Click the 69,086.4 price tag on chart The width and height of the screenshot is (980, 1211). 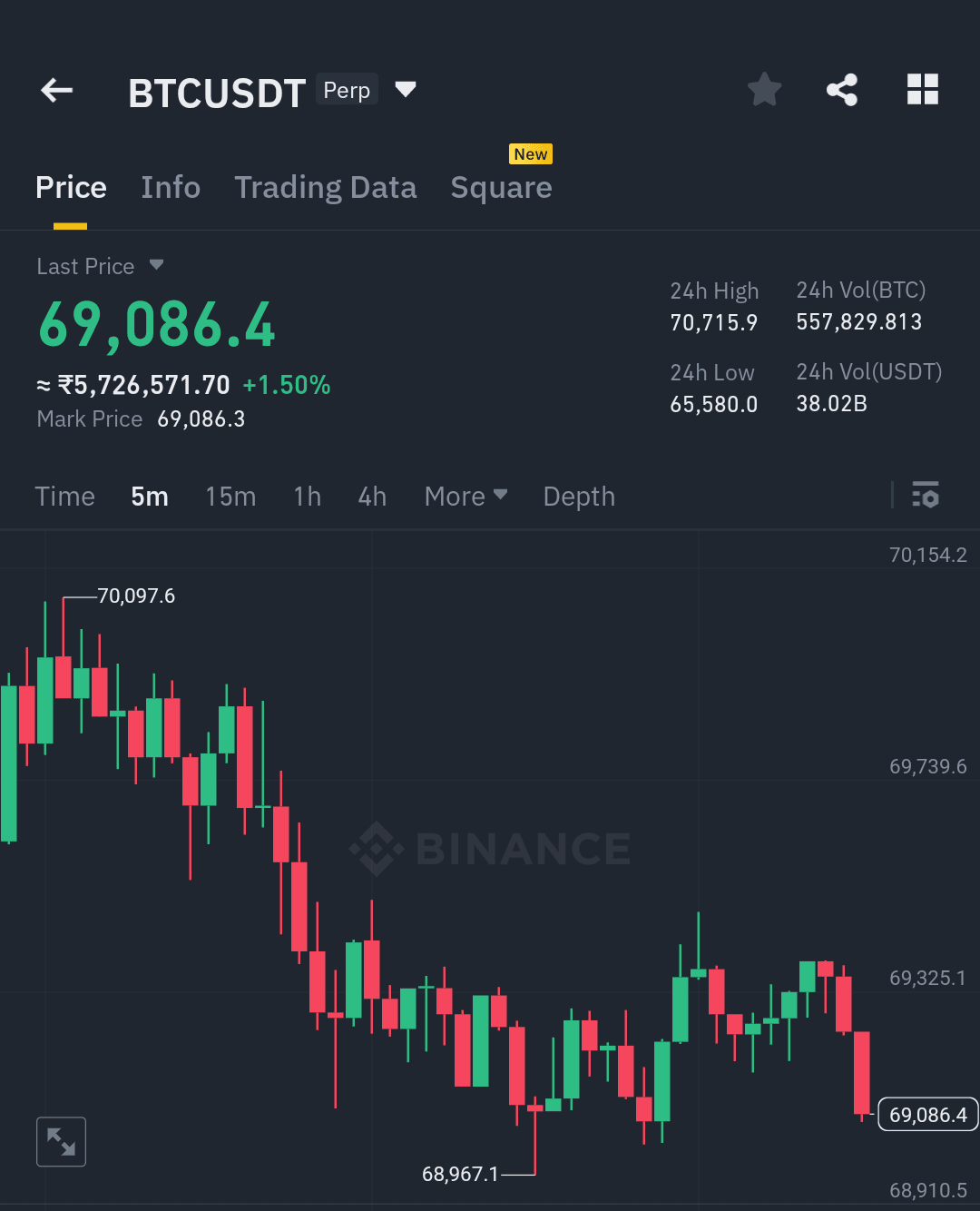[927, 1113]
